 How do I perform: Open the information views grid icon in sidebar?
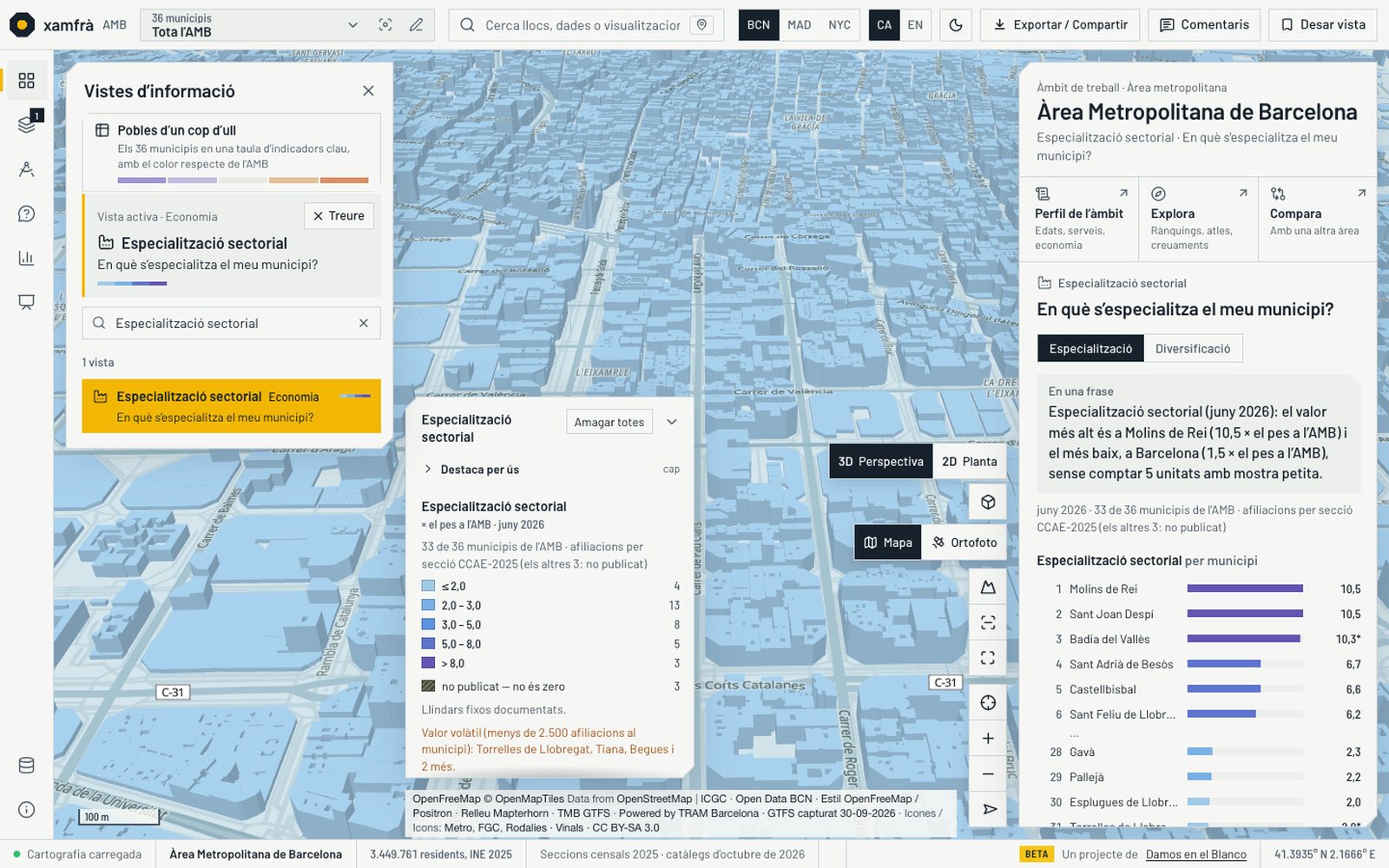tap(26, 81)
